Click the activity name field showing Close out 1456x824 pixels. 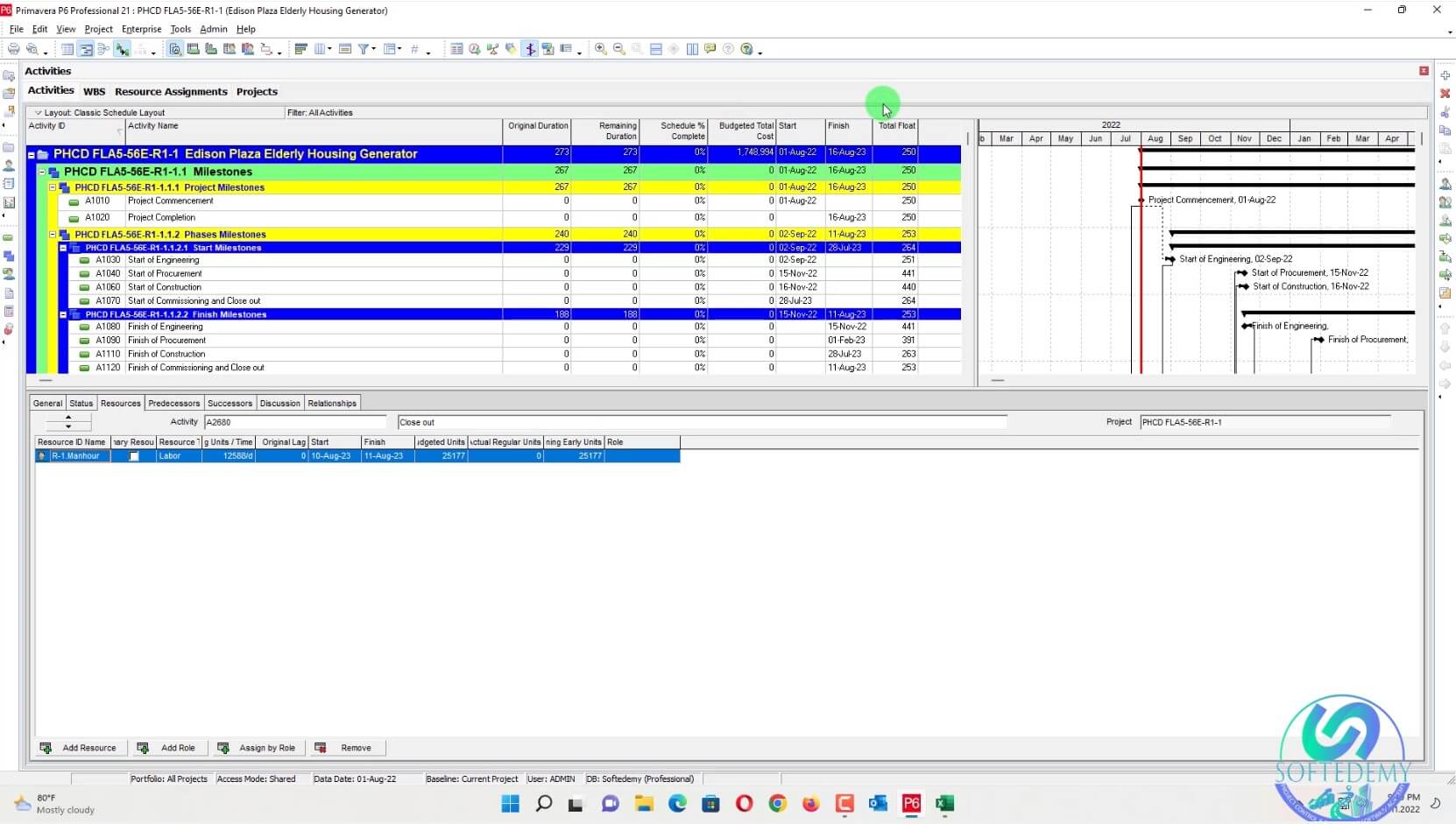coord(702,422)
